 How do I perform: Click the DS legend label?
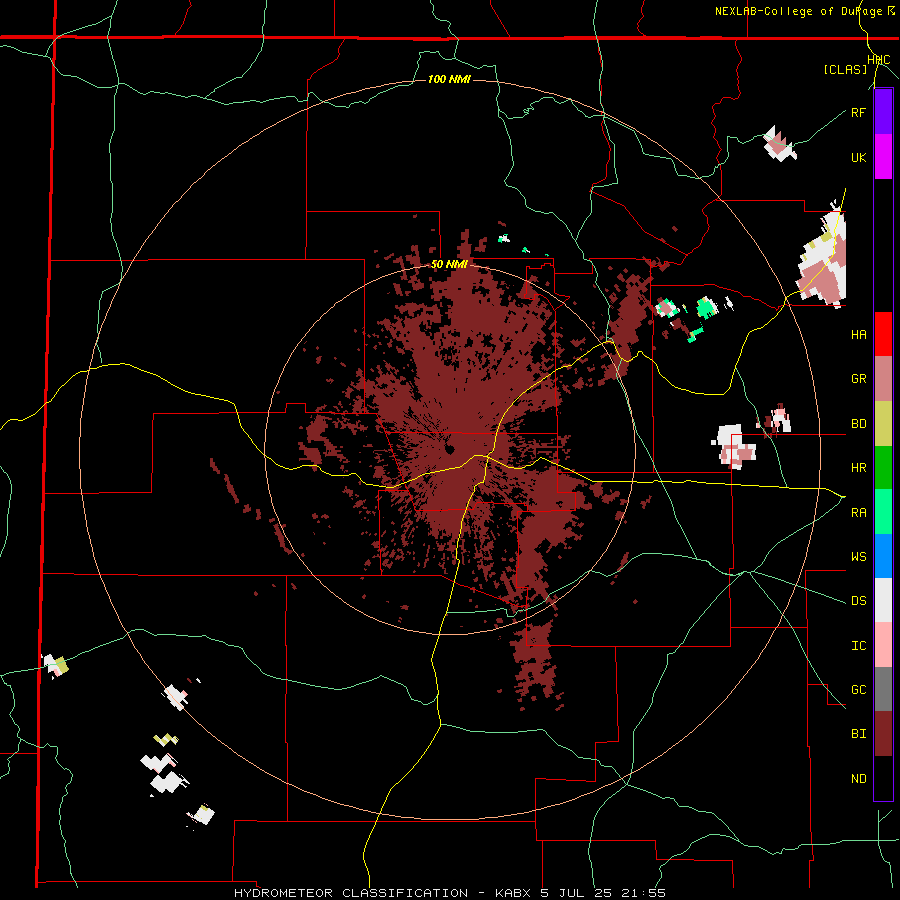(858, 601)
